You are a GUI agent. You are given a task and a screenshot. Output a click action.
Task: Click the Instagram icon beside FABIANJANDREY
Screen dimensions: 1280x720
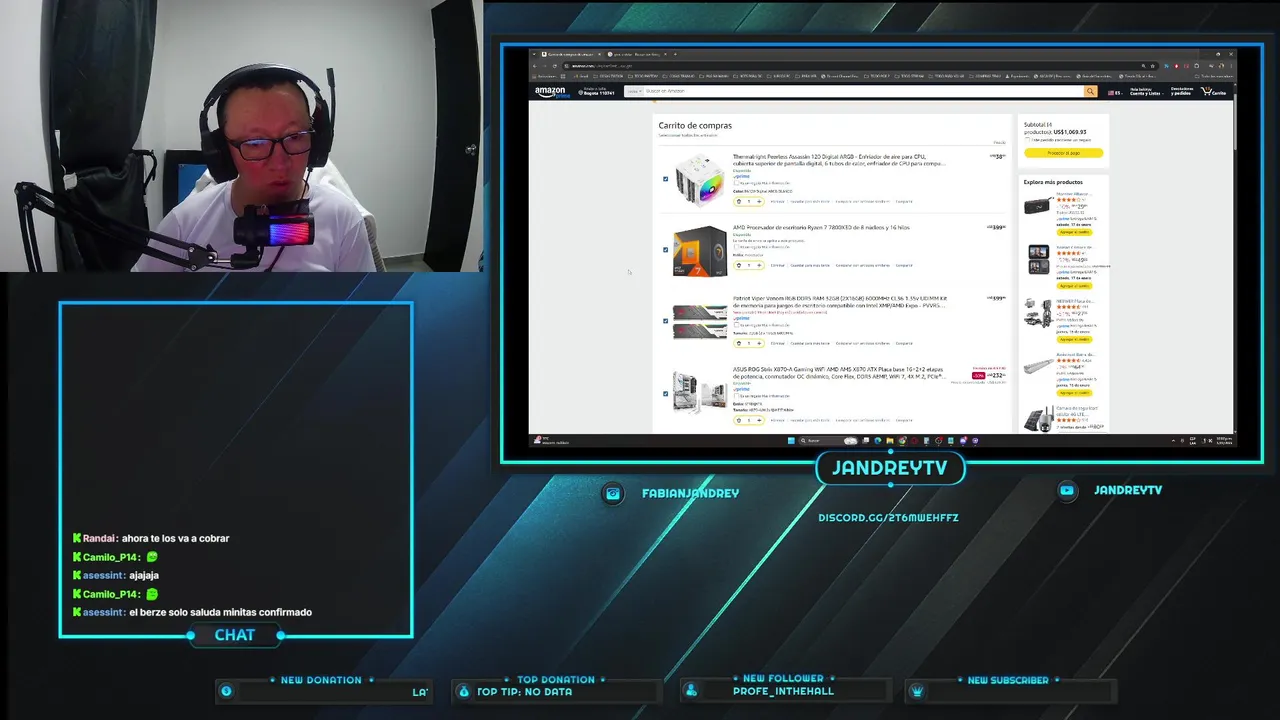click(613, 493)
